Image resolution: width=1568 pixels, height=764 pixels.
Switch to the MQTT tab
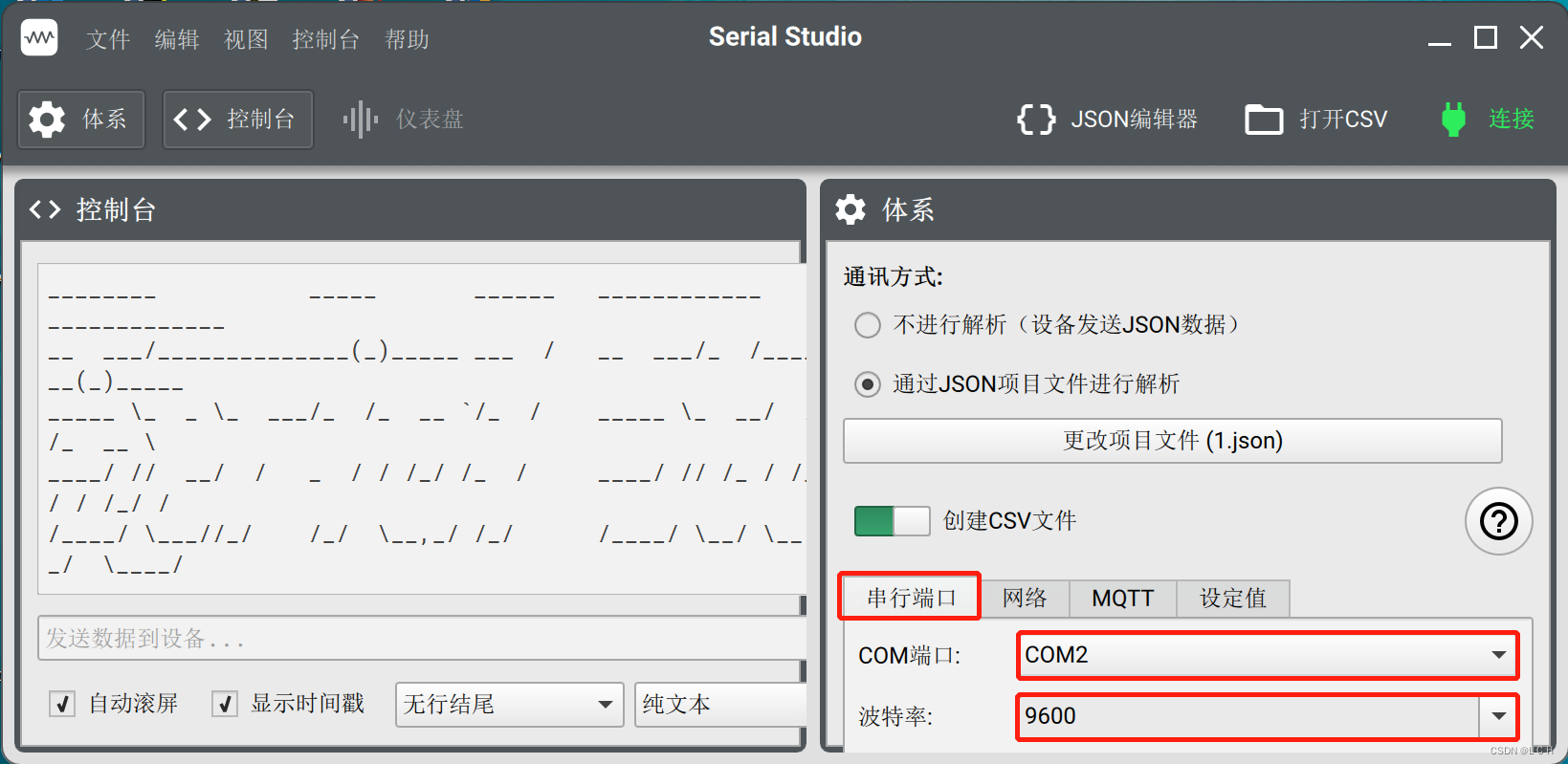click(1123, 599)
